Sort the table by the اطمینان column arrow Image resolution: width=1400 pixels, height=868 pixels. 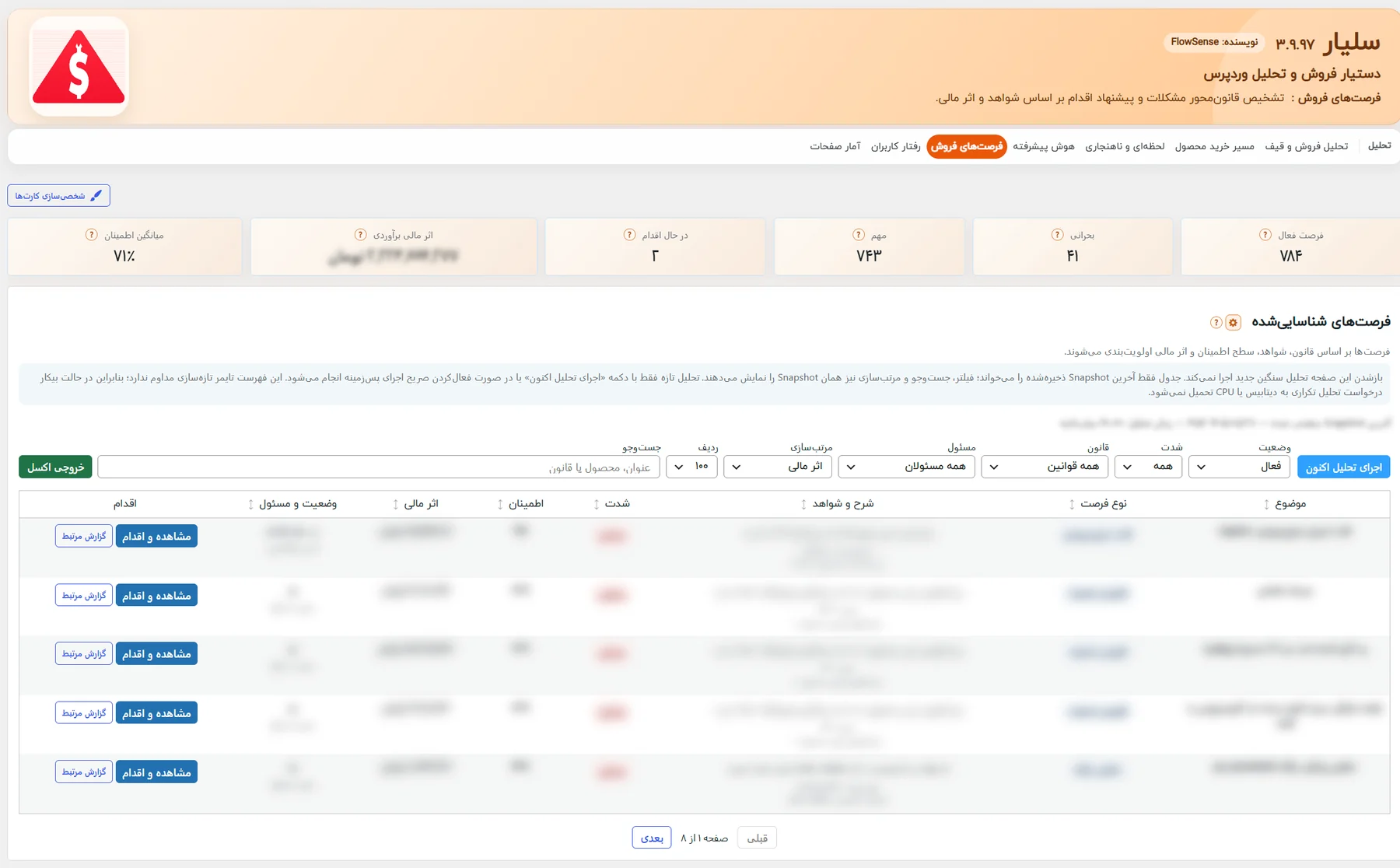click(500, 504)
